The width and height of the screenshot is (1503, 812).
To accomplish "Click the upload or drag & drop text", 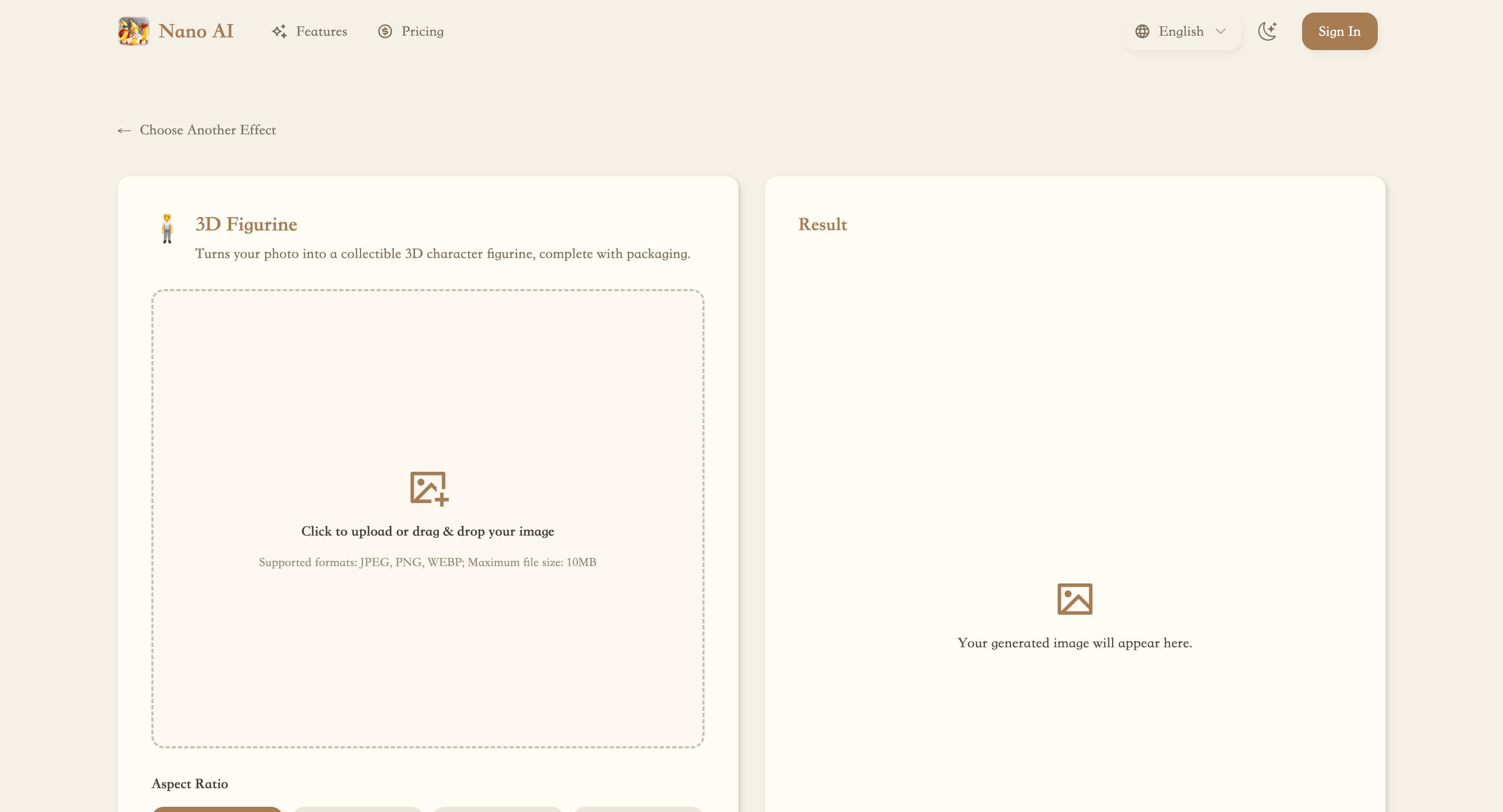I will point(428,531).
